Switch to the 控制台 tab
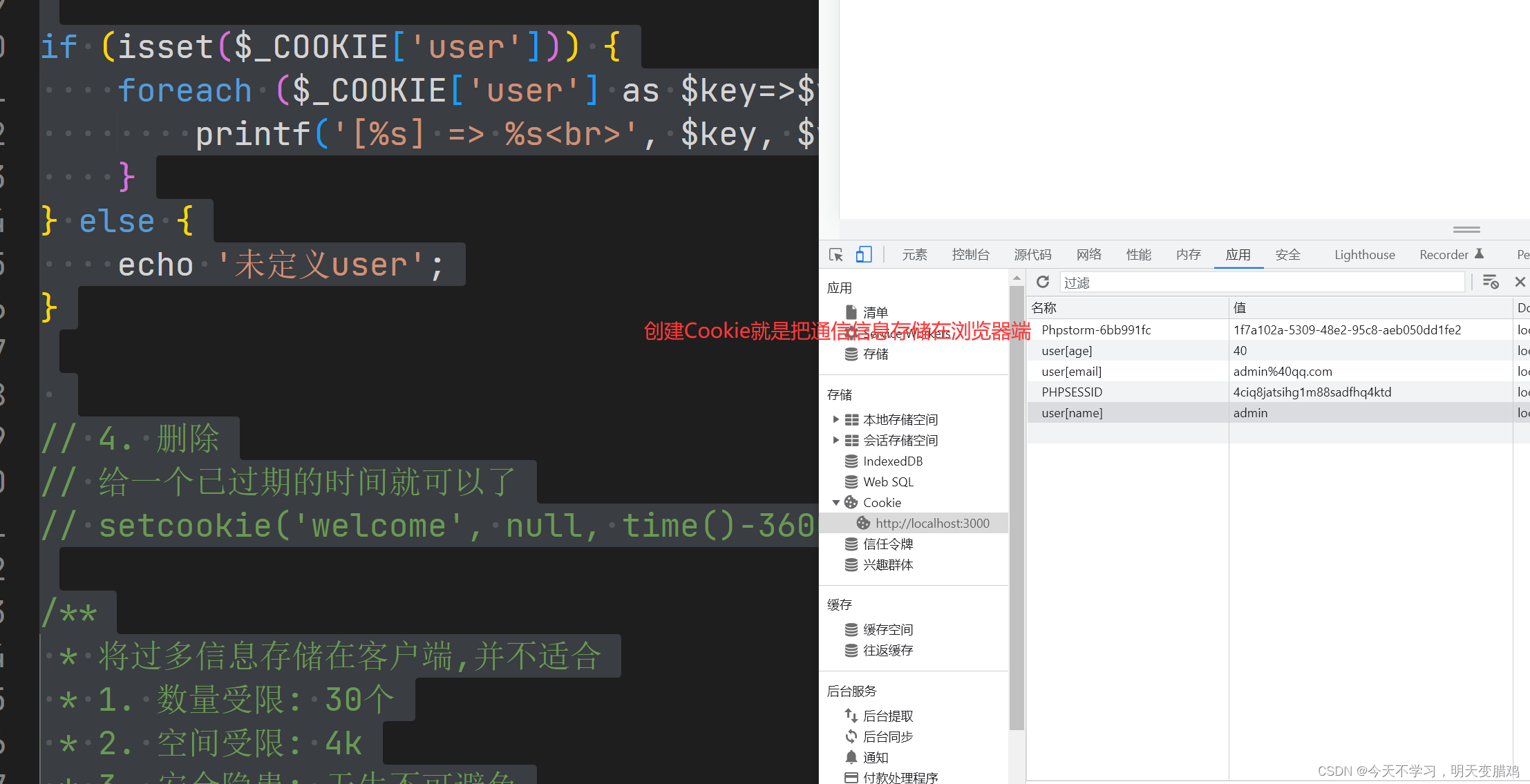 [971, 255]
